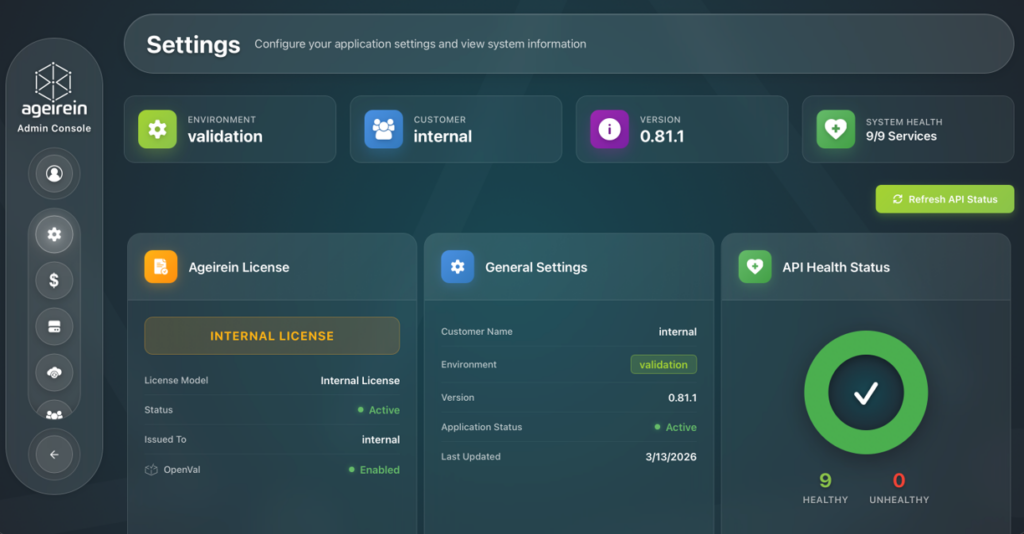
Task: Open the cloud icon in sidebar
Action: (54, 372)
